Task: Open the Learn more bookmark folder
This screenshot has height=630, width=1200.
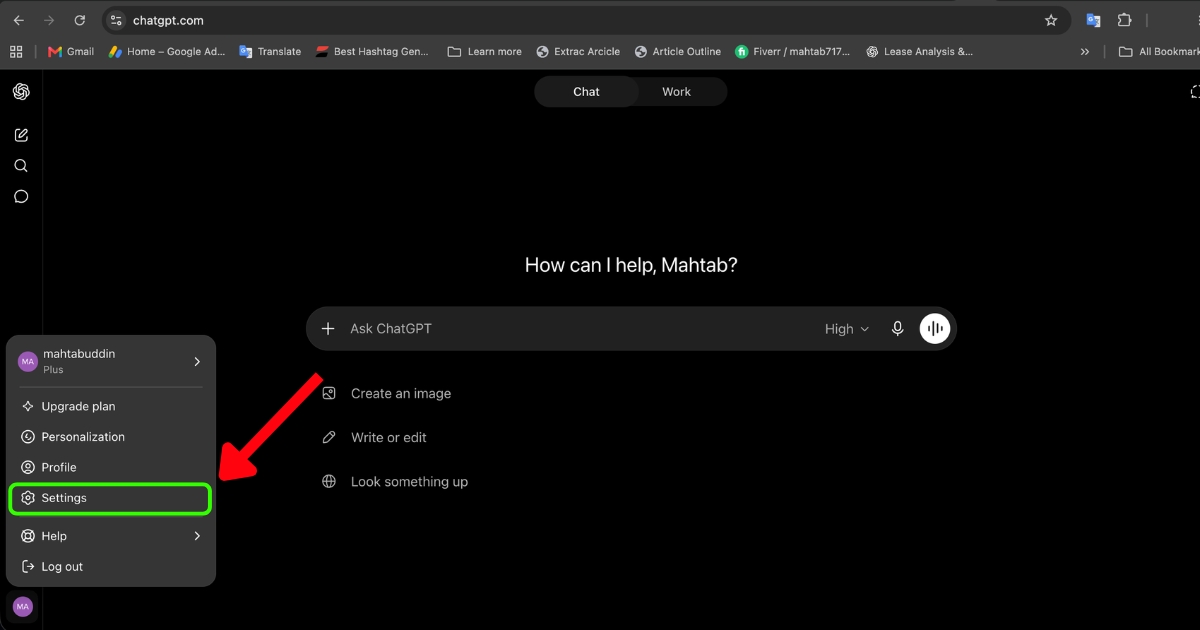Action: 484,51
